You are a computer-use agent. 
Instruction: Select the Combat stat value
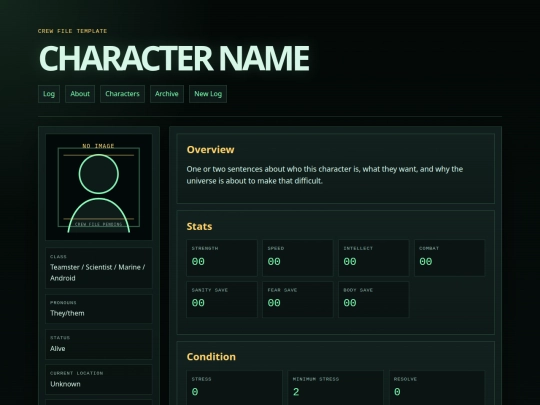(x=426, y=262)
